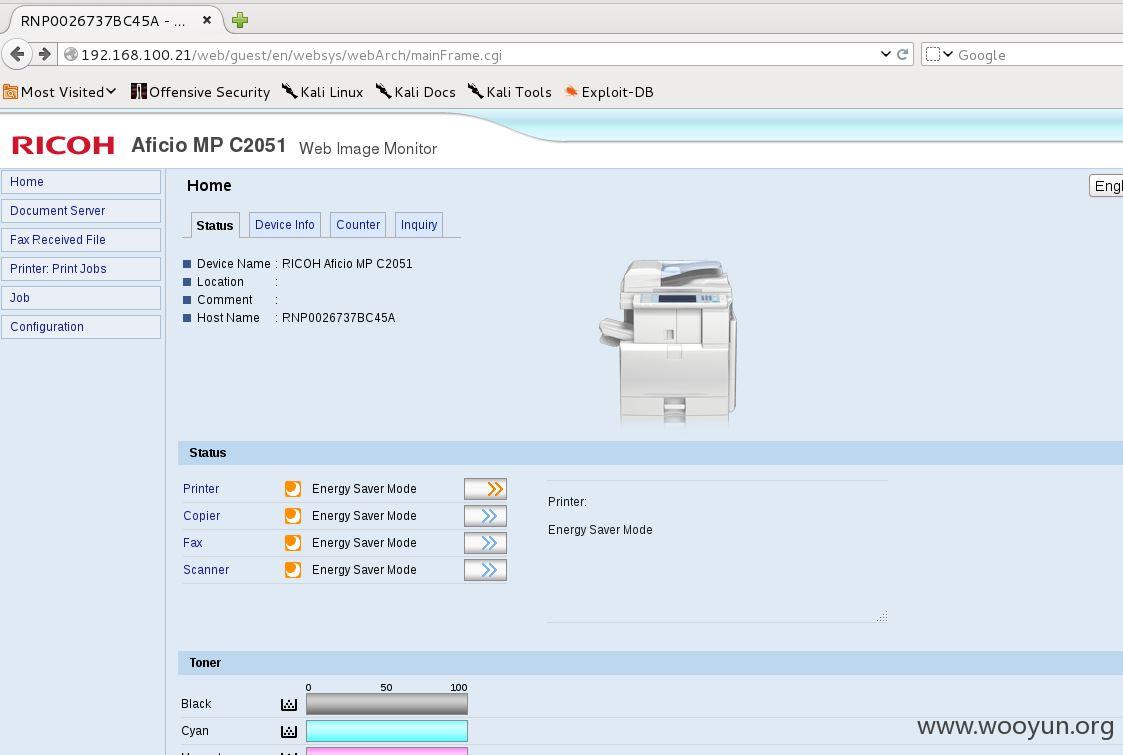Switch to Device Info tab
The height and width of the screenshot is (755, 1123).
click(284, 225)
